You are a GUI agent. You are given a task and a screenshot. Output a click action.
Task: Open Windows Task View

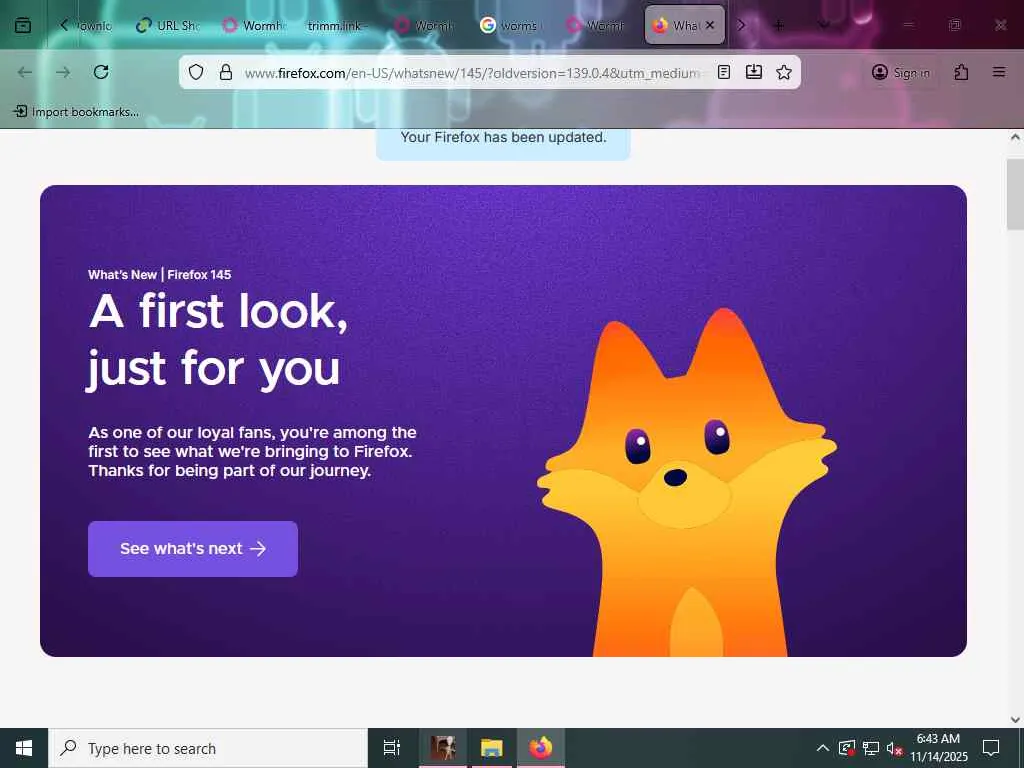[392, 748]
